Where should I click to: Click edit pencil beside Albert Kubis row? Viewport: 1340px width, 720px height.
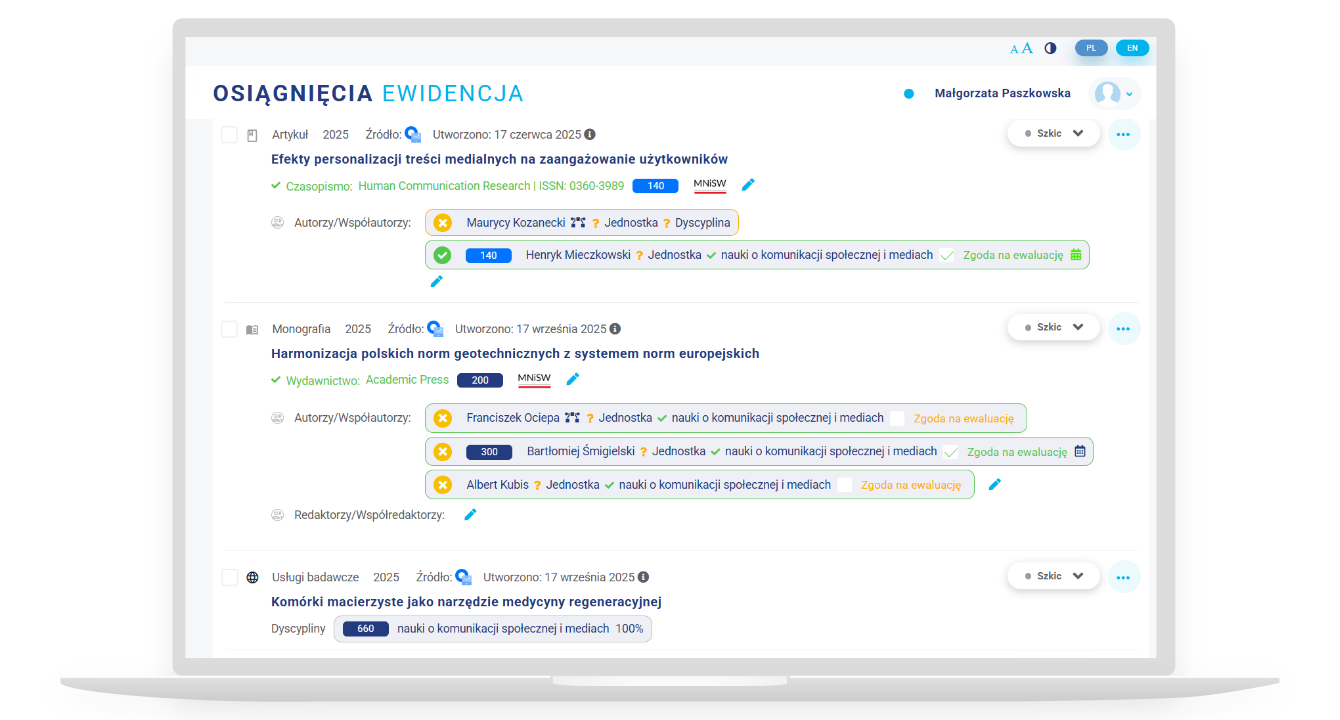point(994,484)
